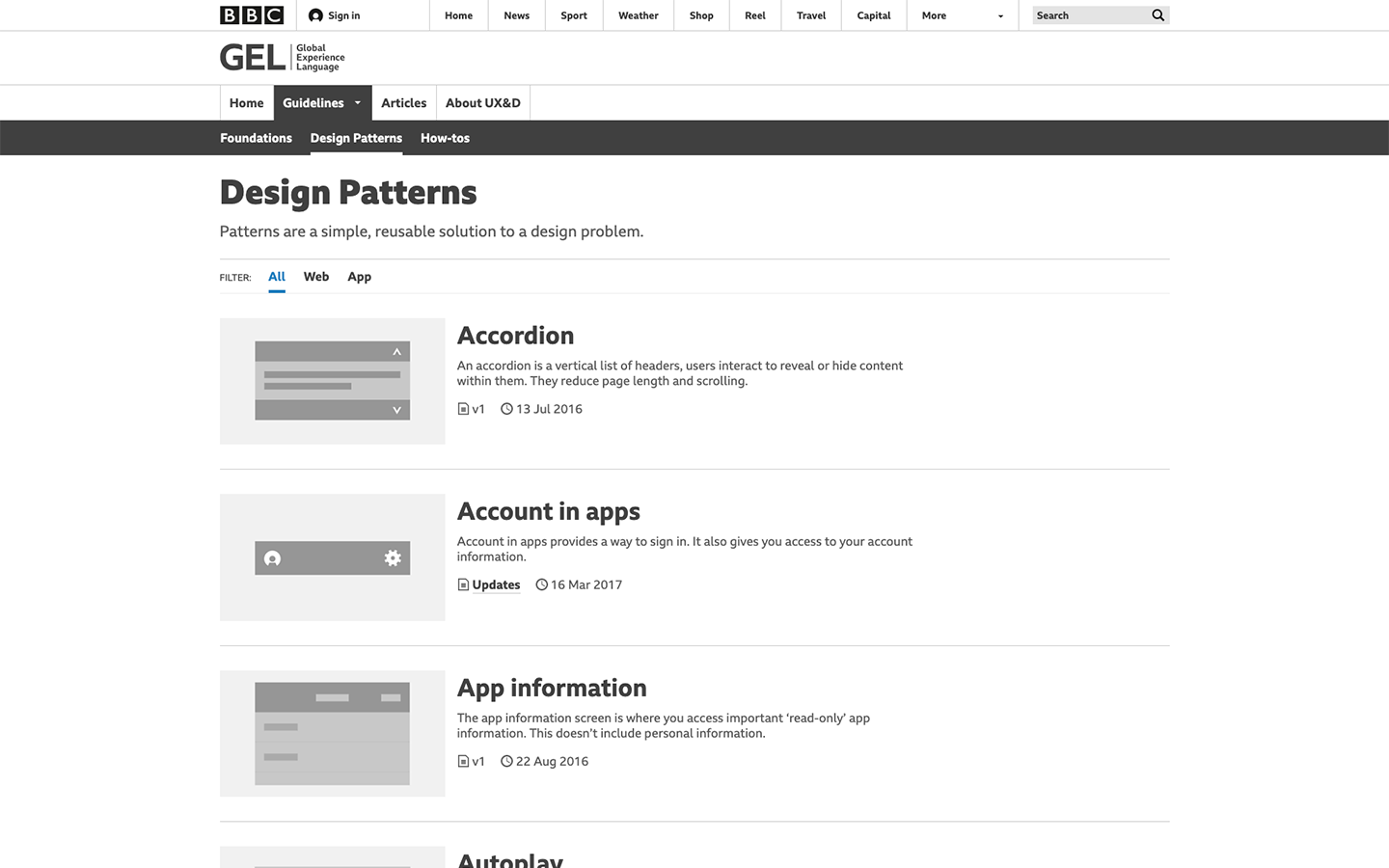Open the GEL Global Experience Language logo
1389x868 pixels.
(283, 58)
